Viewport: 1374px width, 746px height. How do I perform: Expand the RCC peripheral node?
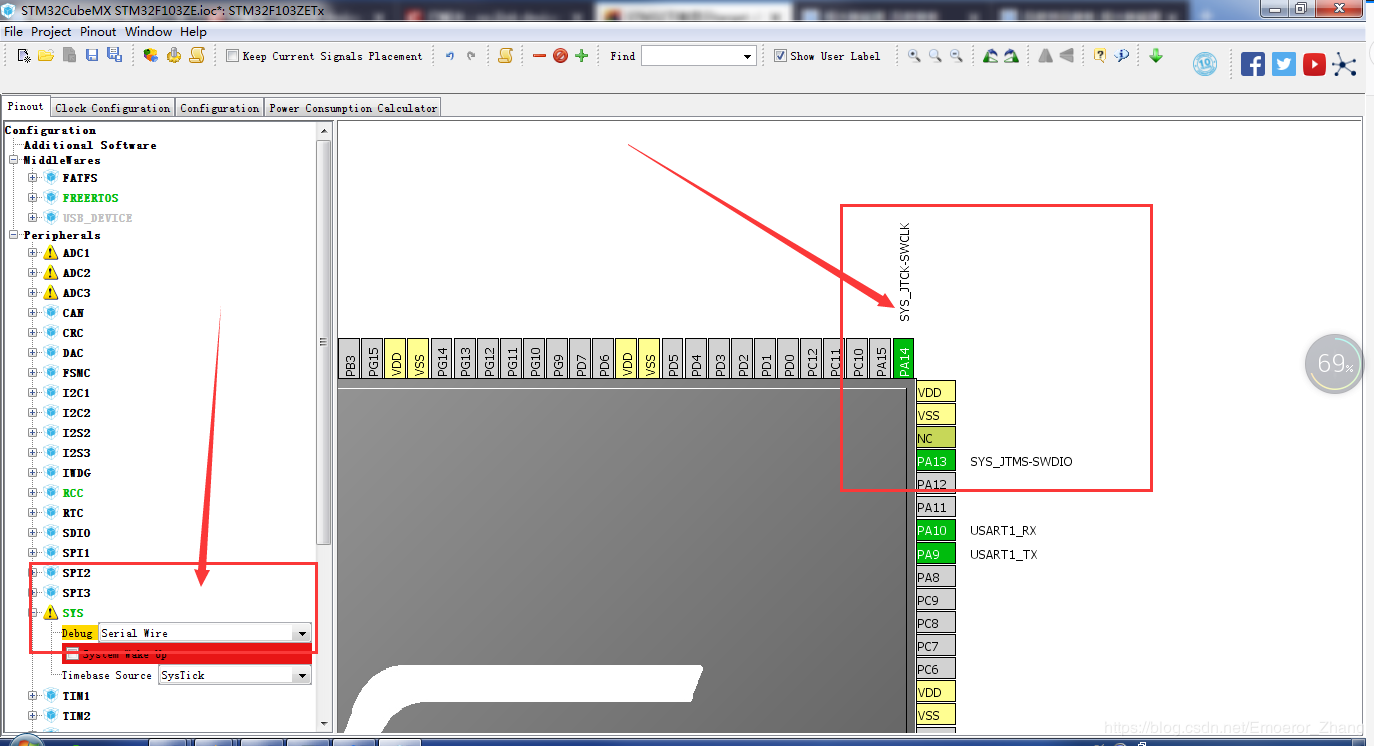[x=33, y=493]
